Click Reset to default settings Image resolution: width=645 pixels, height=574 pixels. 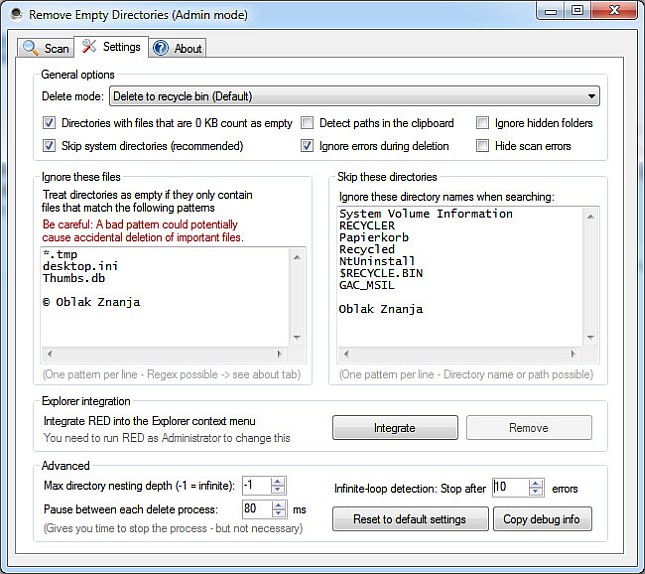(408, 519)
